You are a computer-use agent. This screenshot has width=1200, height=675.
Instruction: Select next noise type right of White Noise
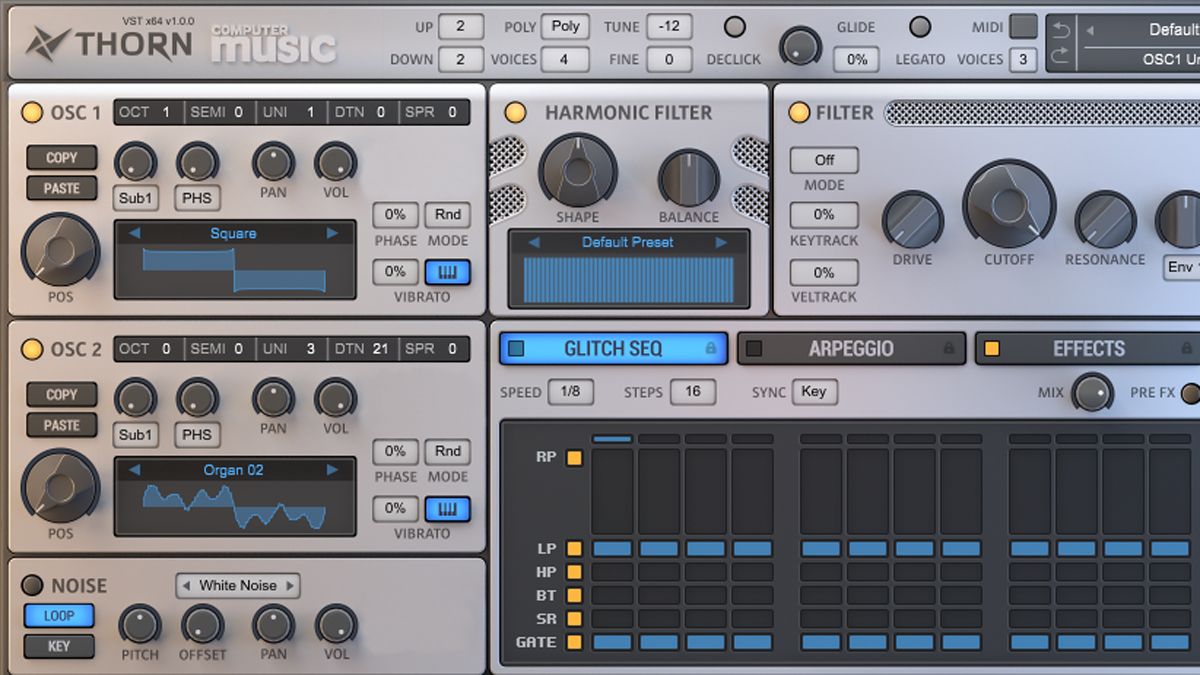tap(290, 585)
